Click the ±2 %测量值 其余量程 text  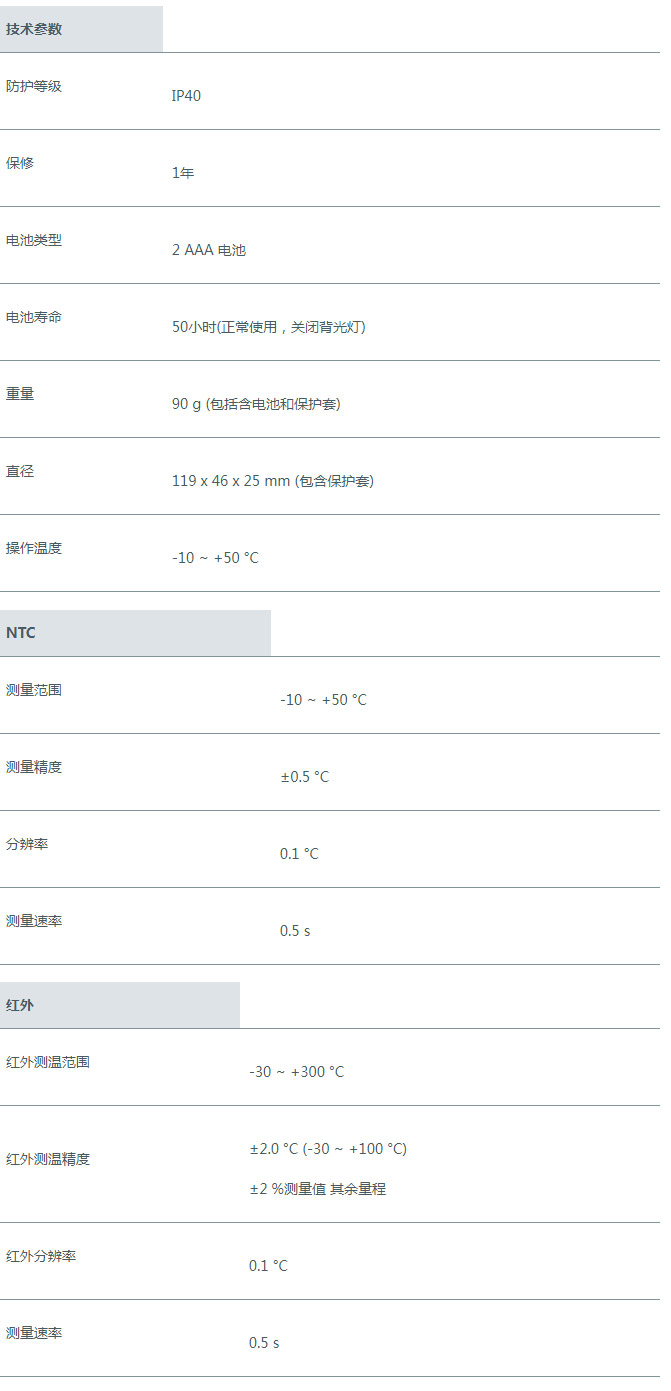pyautogui.click(x=317, y=1189)
